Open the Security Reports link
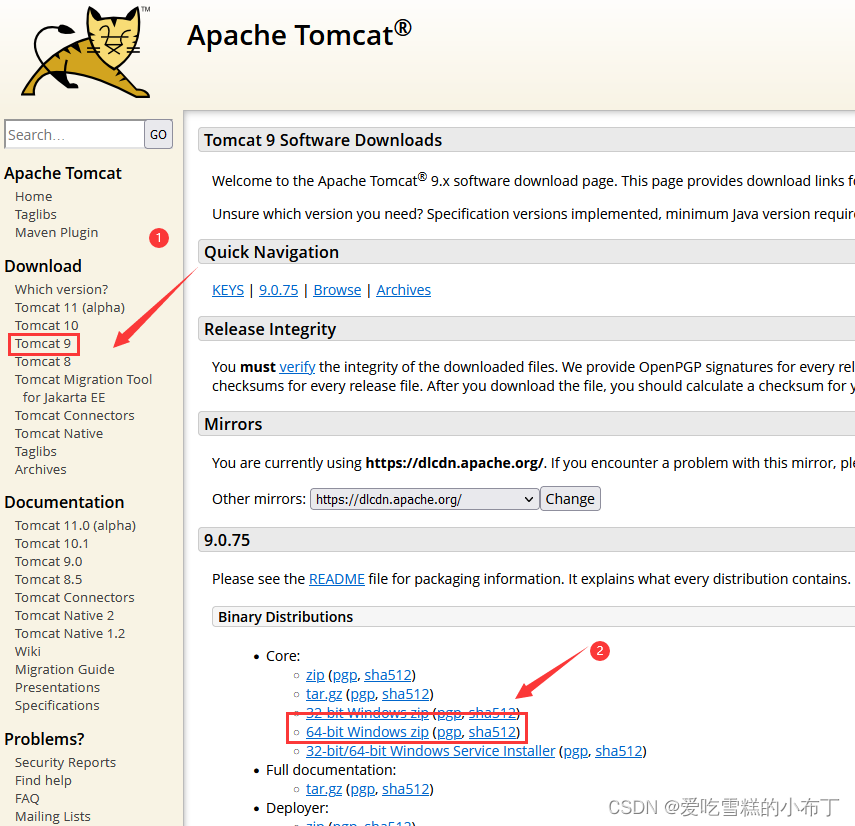The image size is (855, 826). point(65,762)
